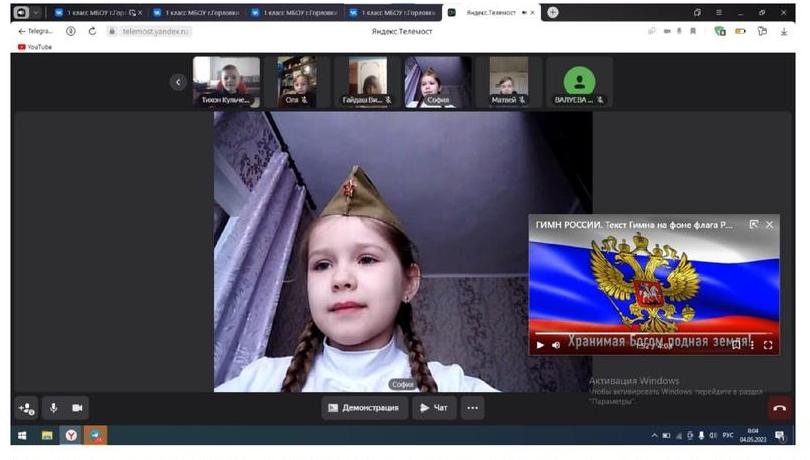Select Матвей participant thumbnail
This screenshot has width=810, height=460.
(x=508, y=82)
